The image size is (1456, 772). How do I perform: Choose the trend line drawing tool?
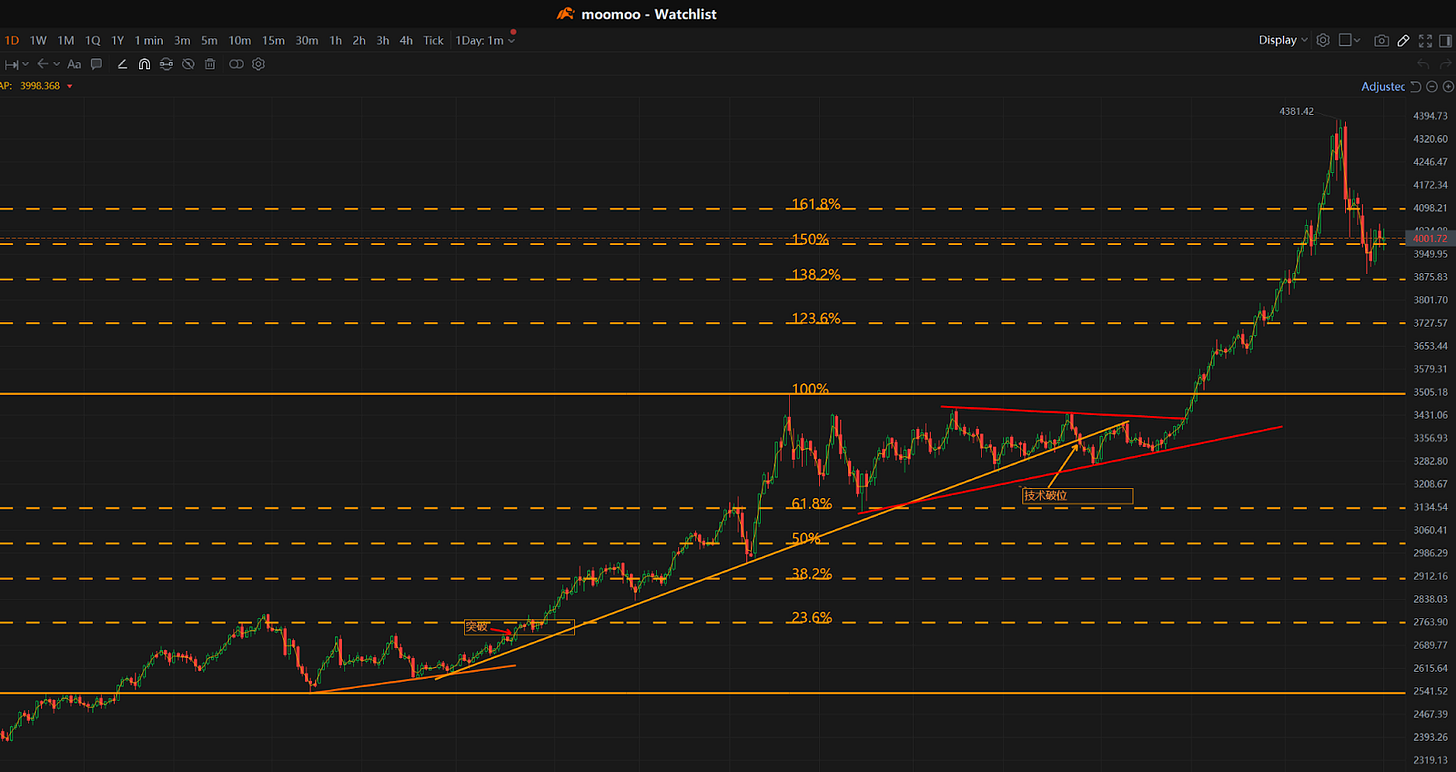tap(122, 64)
